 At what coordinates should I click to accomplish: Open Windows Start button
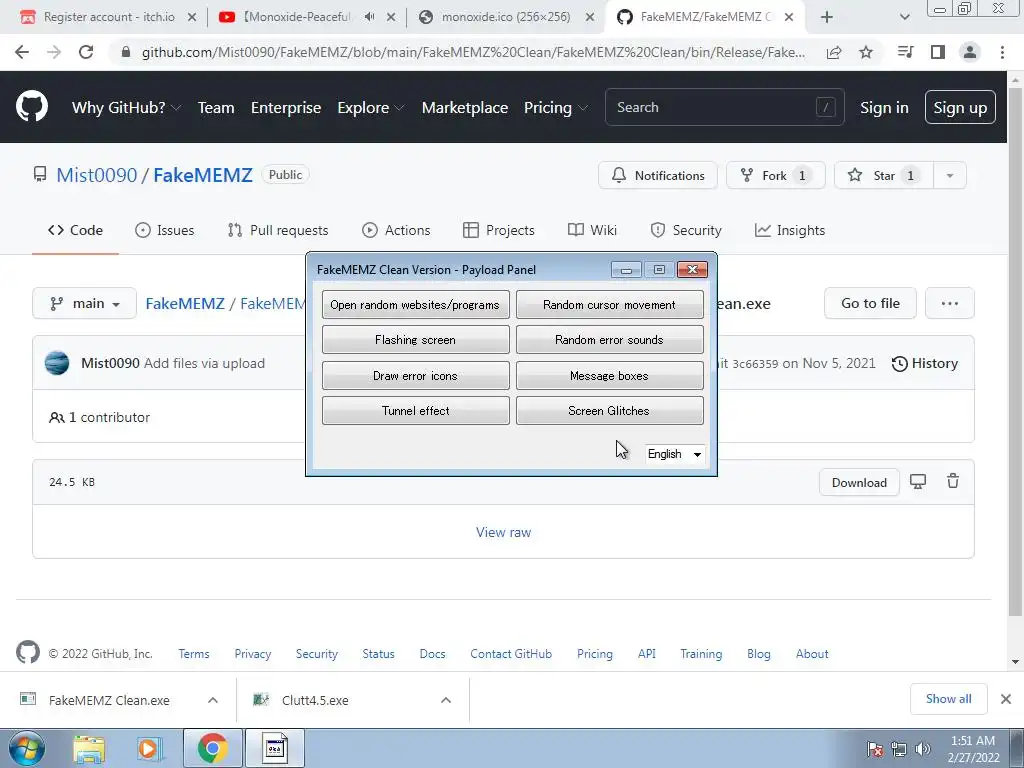(x=26, y=748)
